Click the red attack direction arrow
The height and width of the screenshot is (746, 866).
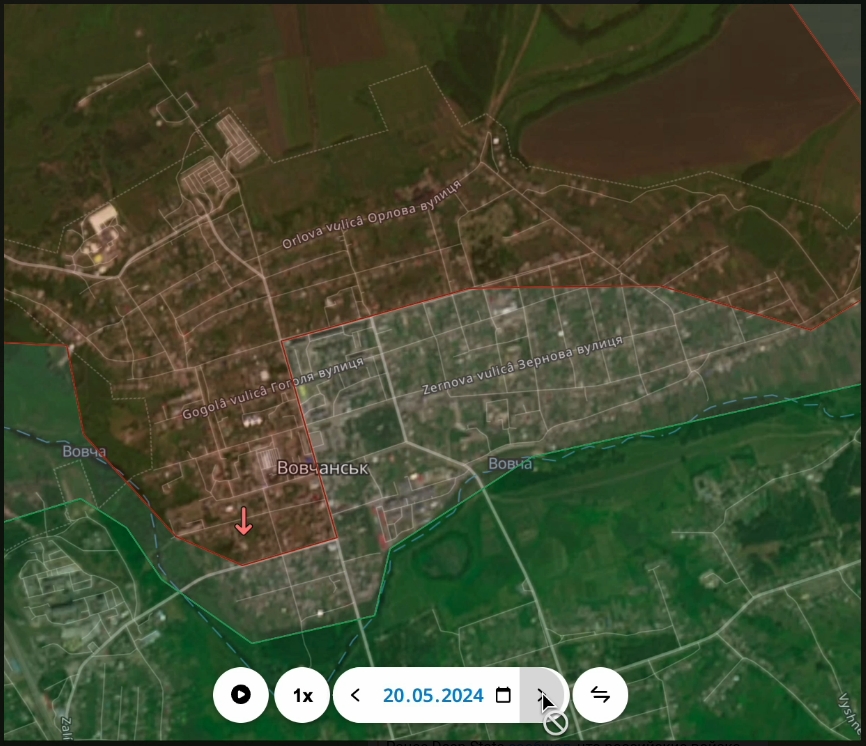click(243, 521)
